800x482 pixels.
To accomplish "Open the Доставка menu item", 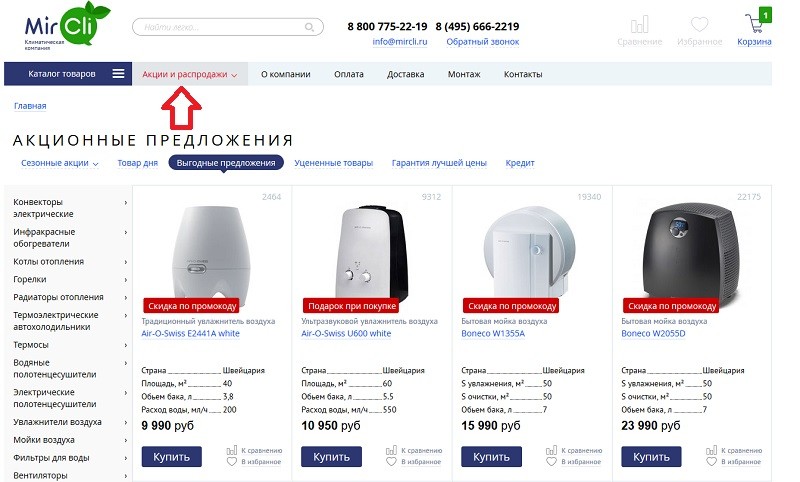I will point(406,74).
